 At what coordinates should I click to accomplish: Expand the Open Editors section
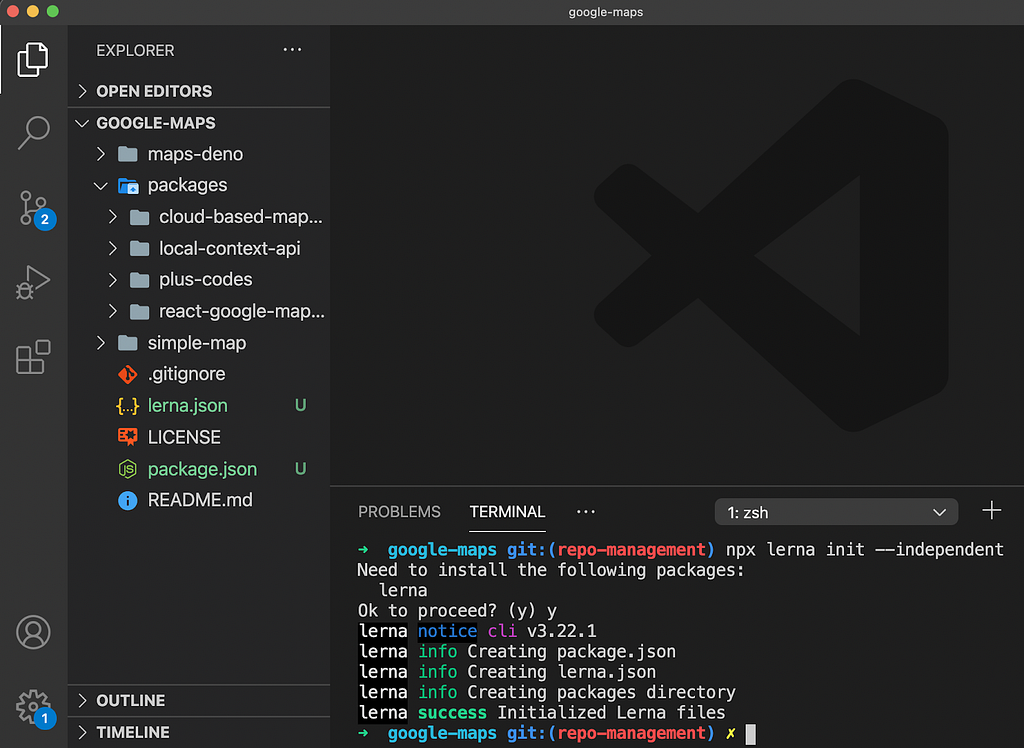[82, 91]
